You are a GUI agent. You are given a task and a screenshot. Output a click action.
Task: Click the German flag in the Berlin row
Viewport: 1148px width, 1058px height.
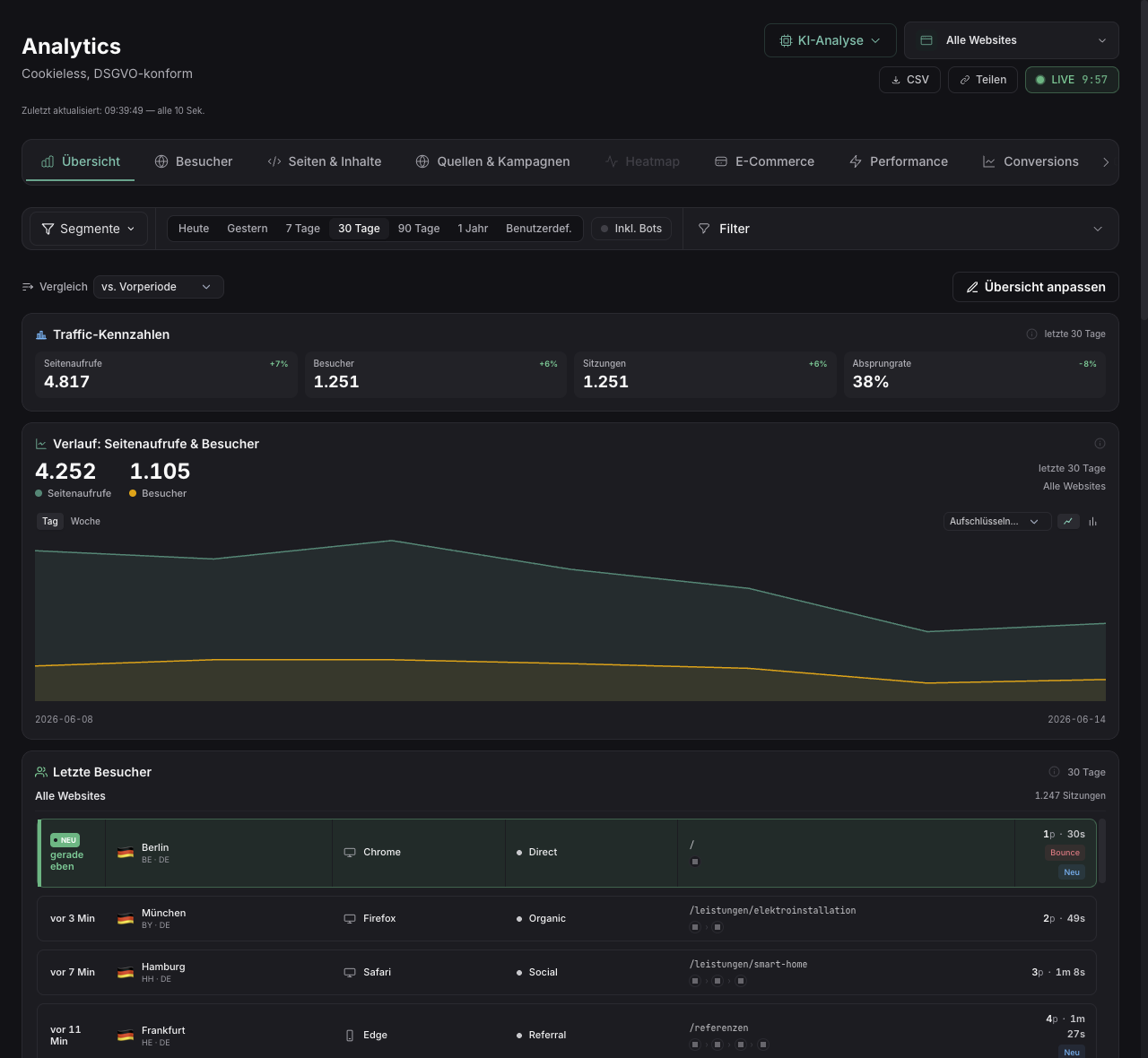click(126, 853)
